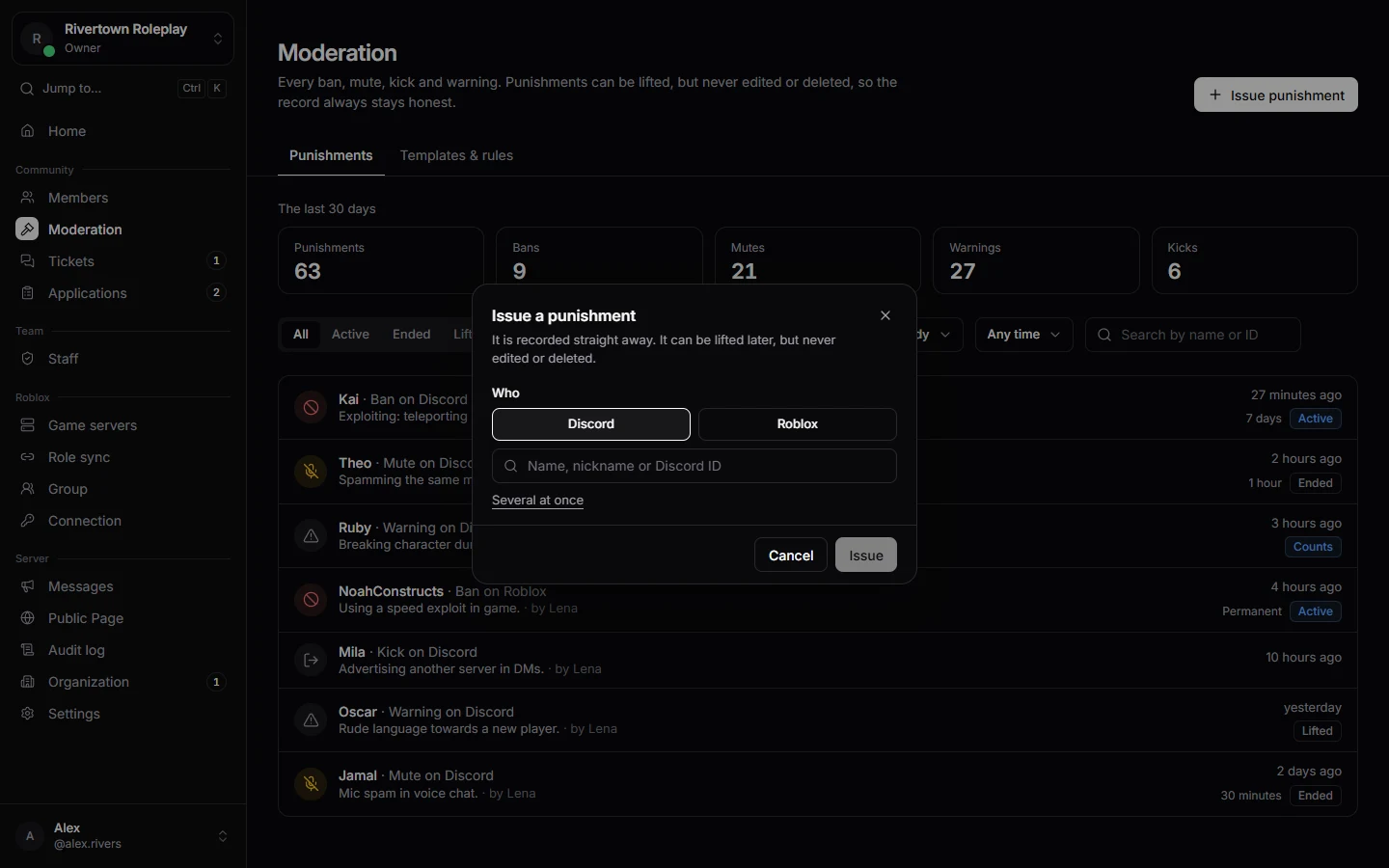
Task: Expand the Rivertown Roleplay workspace switcher
Action: [123, 39]
